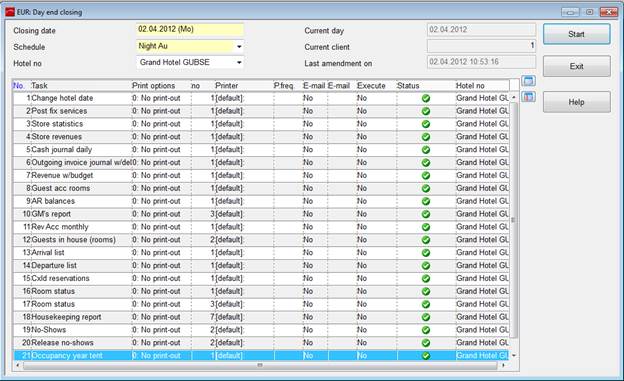
Task: Click status check icon for Cash journal daily
Action: 426,150
